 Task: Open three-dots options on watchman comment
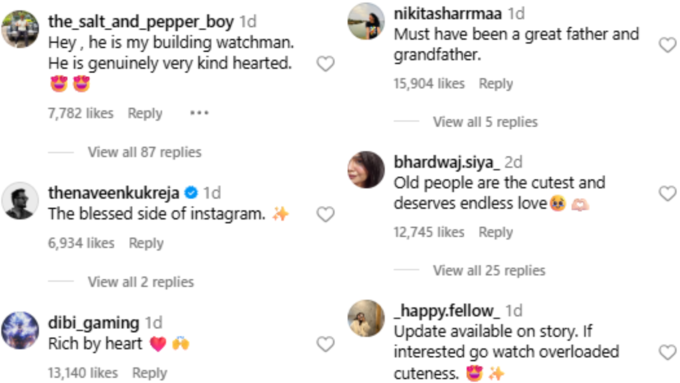click(199, 113)
